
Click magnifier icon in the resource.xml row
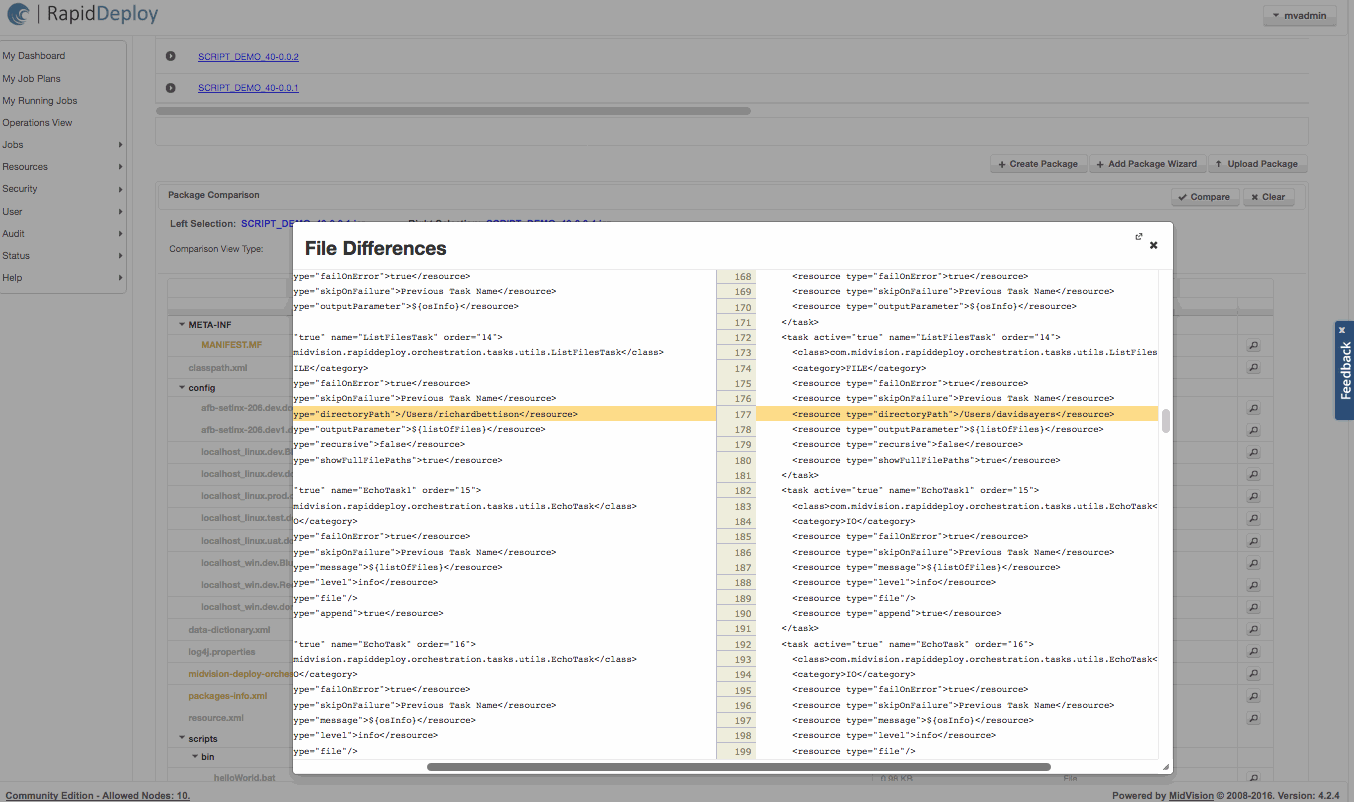[x=1253, y=718]
